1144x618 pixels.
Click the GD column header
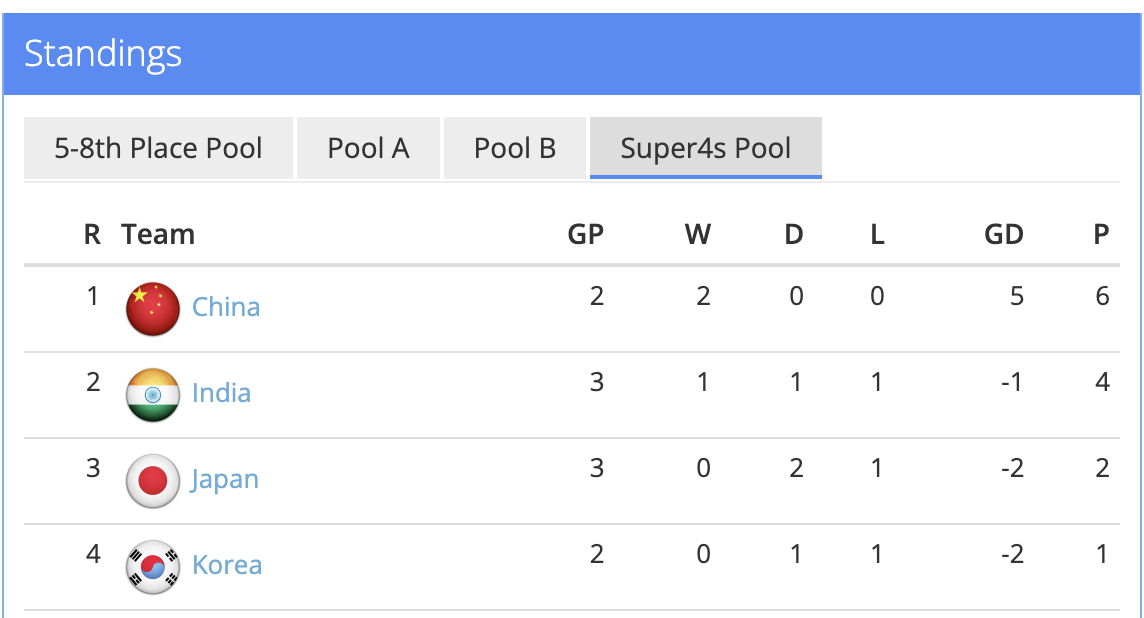click(1003, 235)
